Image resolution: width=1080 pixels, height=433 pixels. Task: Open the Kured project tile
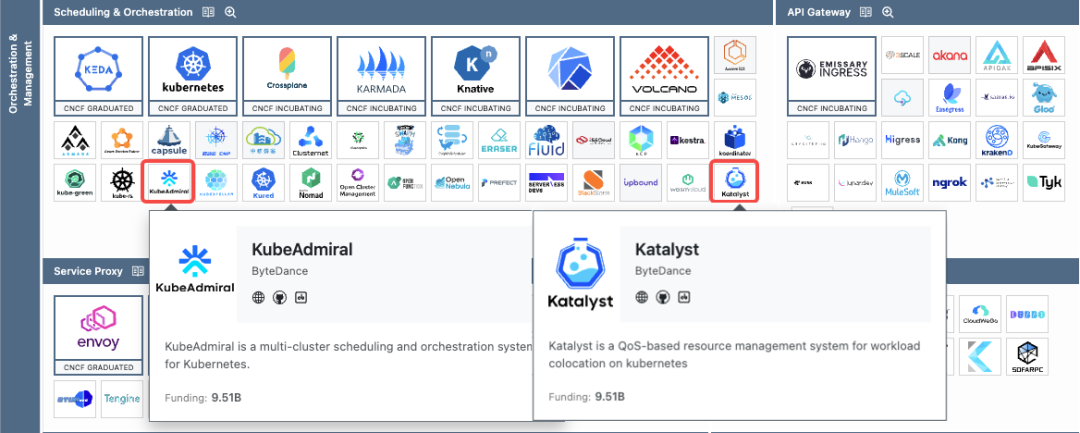click(264, 182)
